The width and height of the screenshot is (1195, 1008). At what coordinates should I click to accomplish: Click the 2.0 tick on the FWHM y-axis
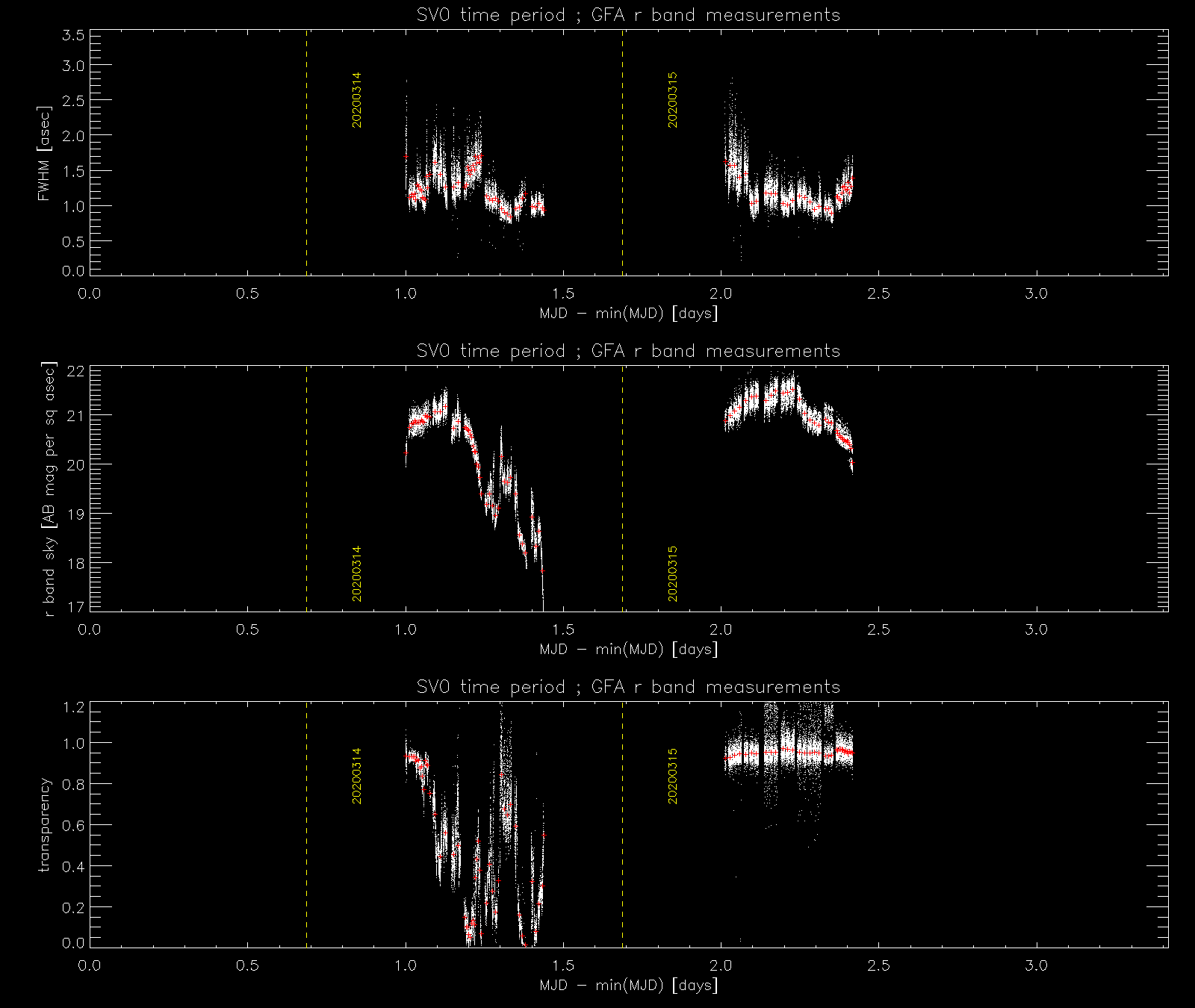(74, 135)
